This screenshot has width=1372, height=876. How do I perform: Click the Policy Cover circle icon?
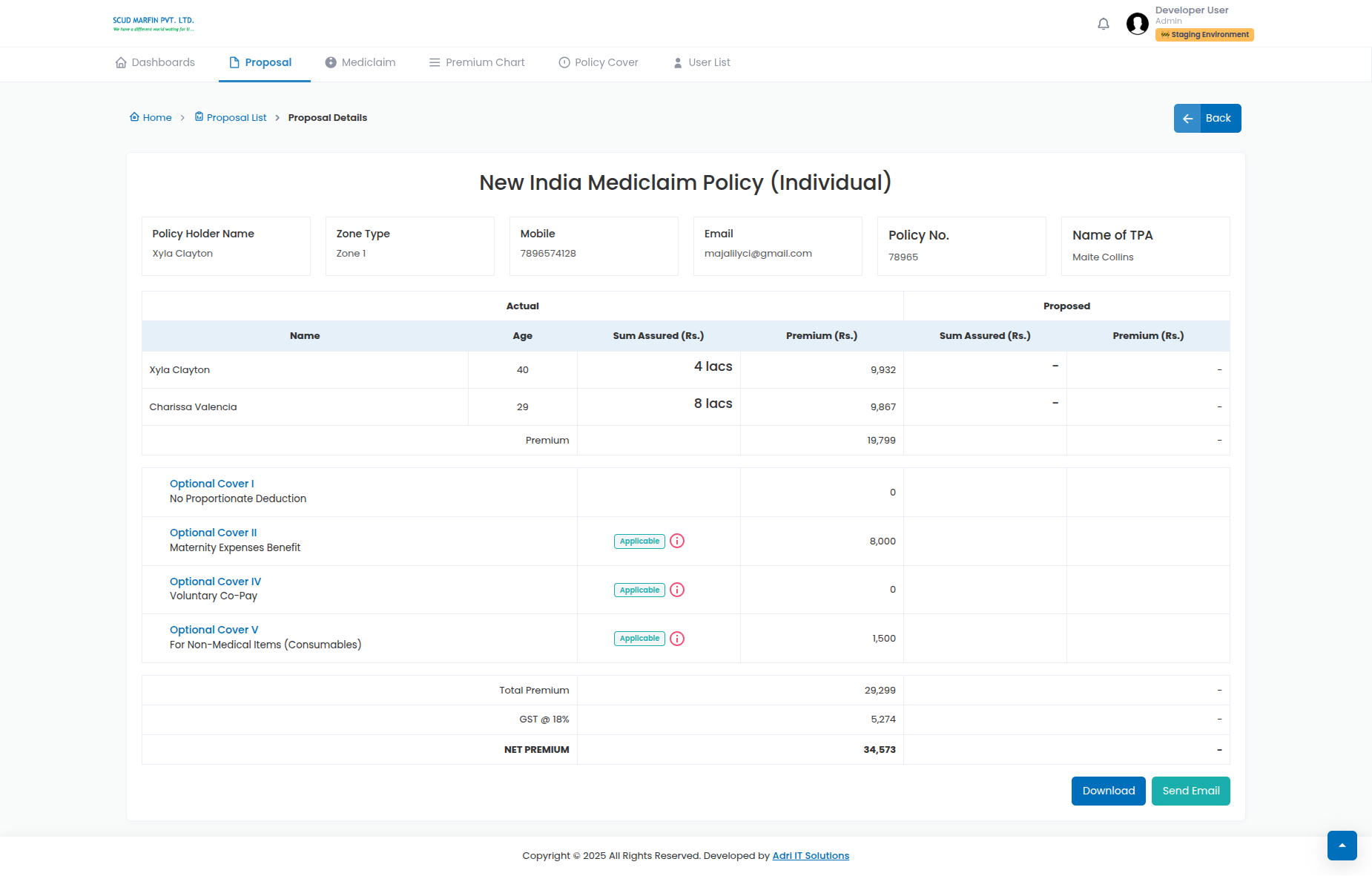564,62
